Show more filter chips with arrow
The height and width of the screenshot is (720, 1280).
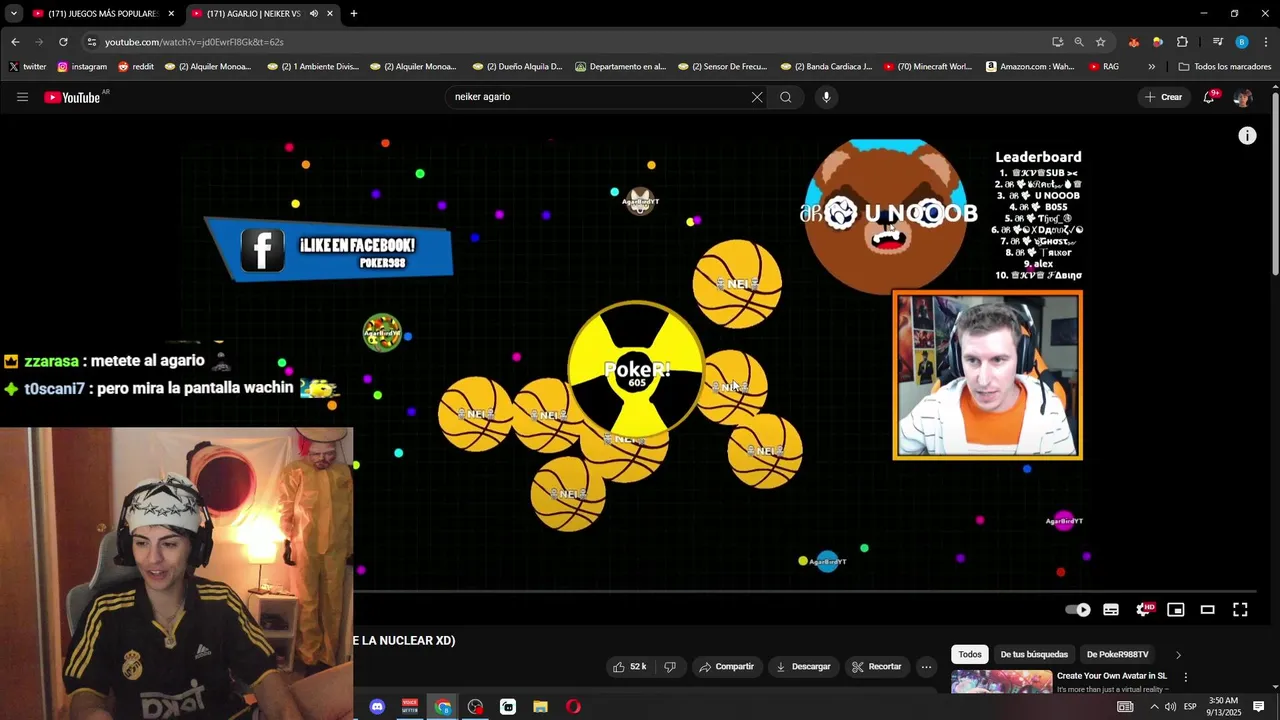tap(1178, 655)
